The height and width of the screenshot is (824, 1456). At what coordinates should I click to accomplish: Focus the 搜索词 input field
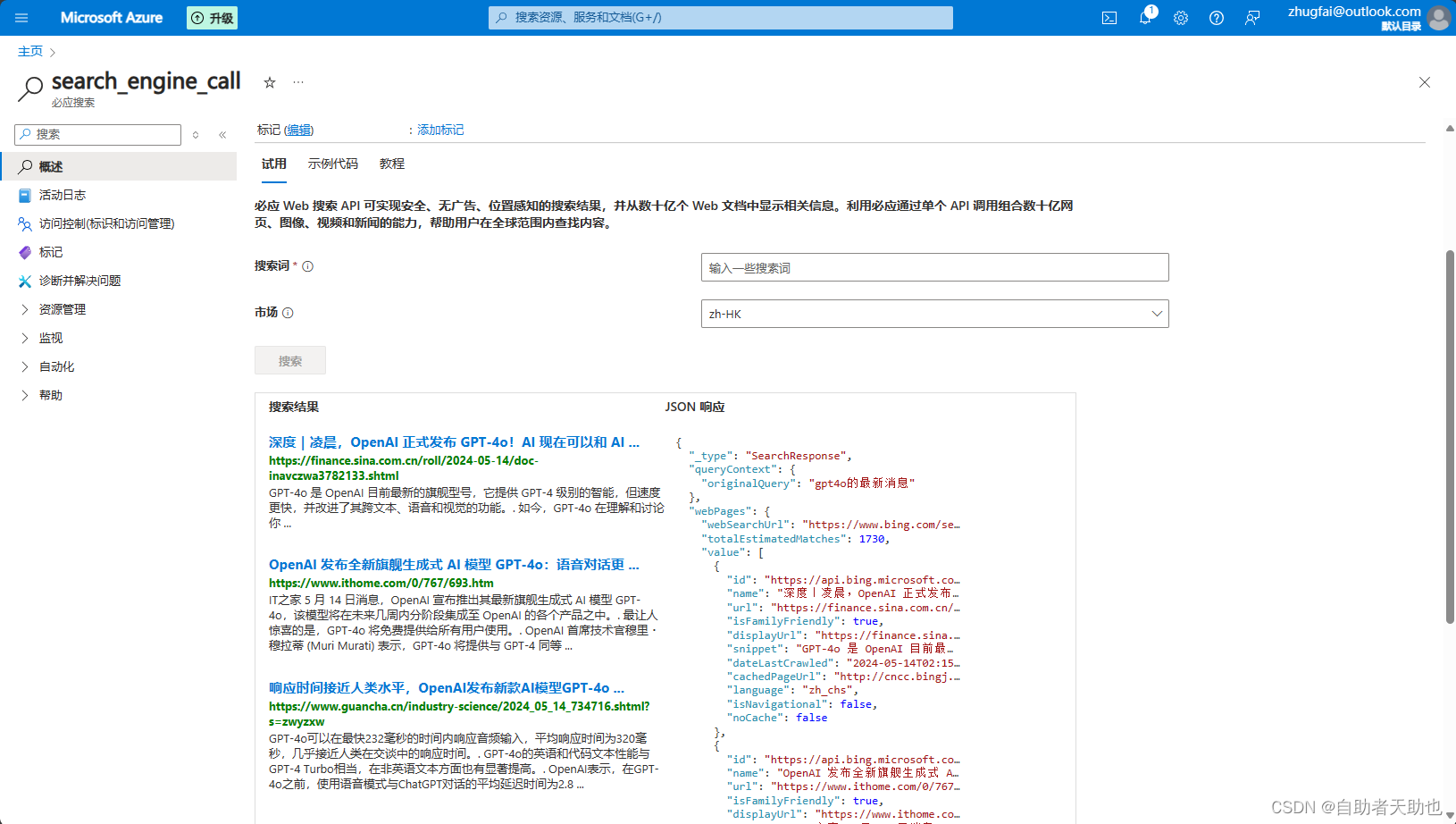(934, 267)
